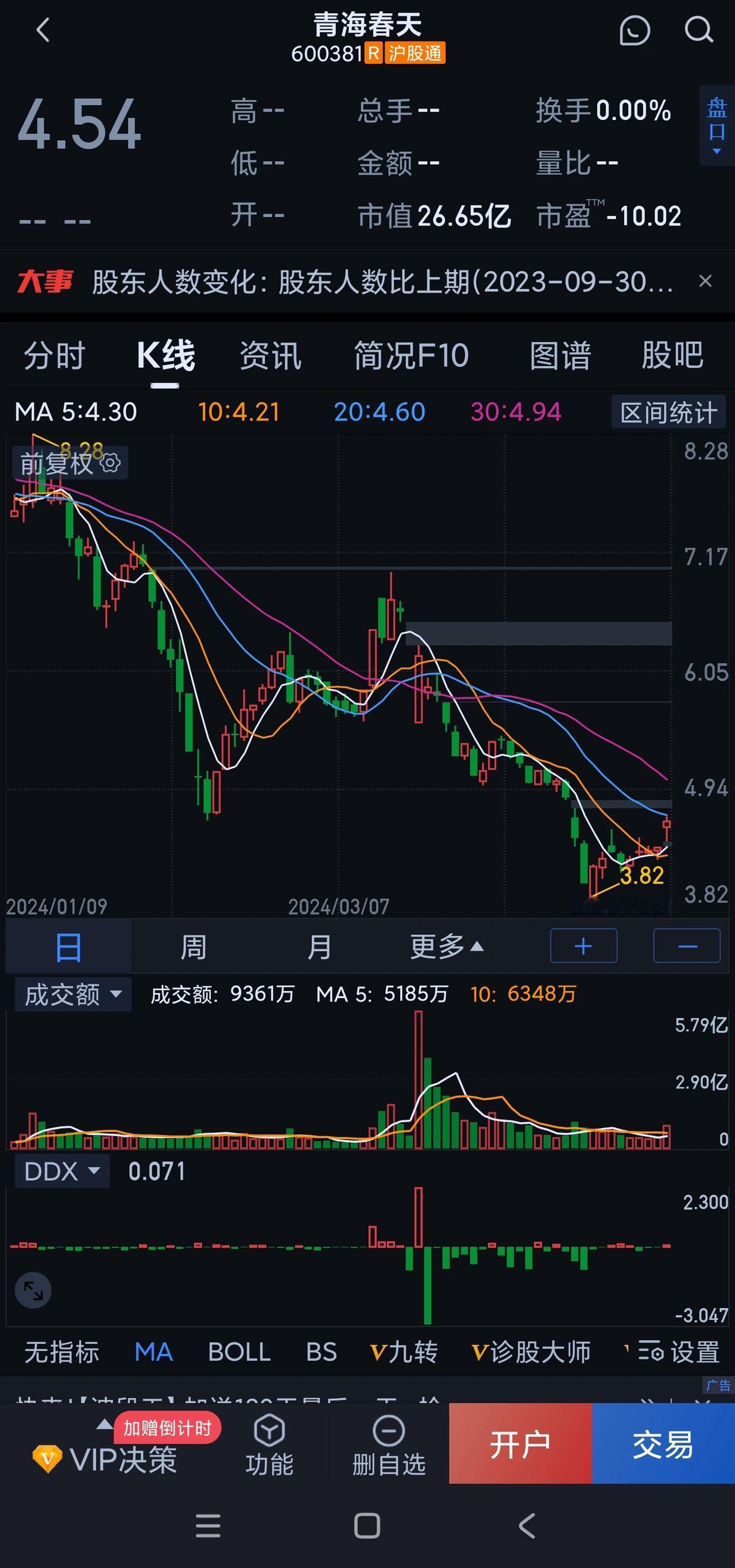Viewport: 735px width, 1568px height.
Task: Open the 简况F10 tab
Action: tap(412, 356)
